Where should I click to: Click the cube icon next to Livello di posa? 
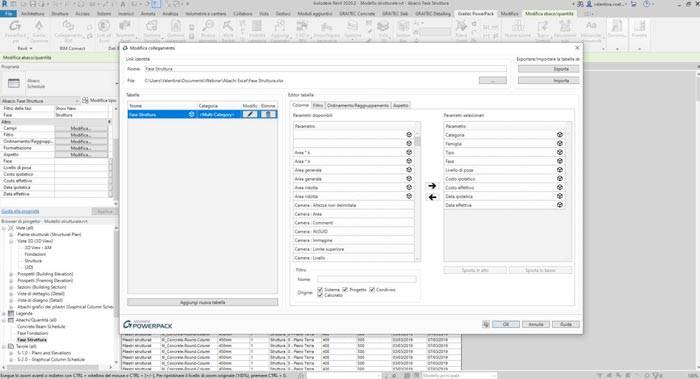pyautogui.click(x=559, y=170)
